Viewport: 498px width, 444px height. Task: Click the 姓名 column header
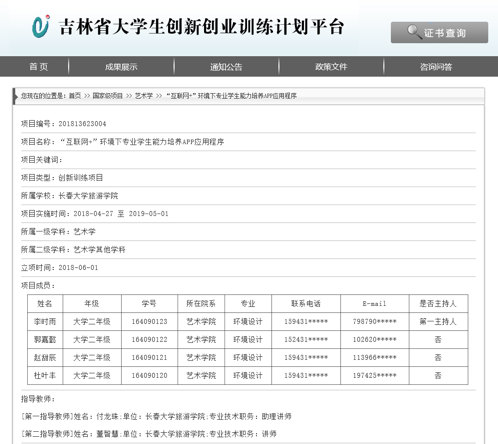45,303
